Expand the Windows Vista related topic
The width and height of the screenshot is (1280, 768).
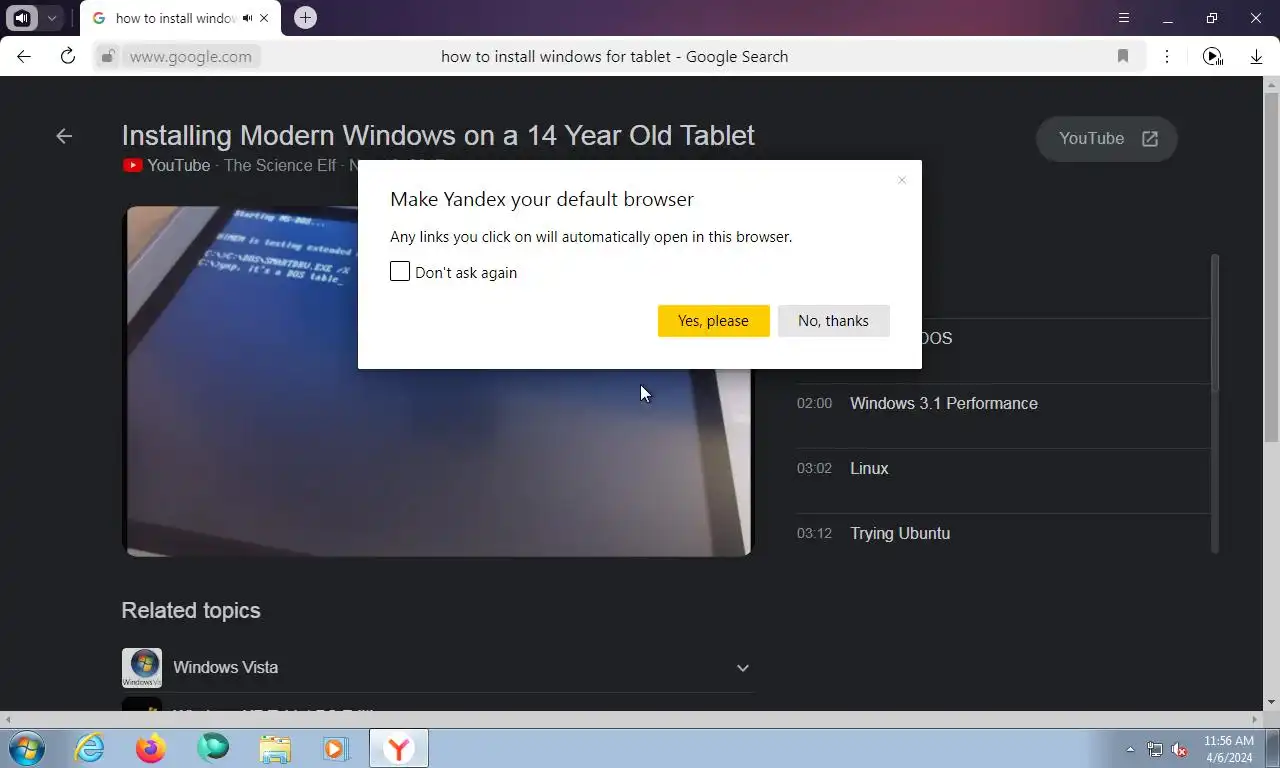(742, 668)
